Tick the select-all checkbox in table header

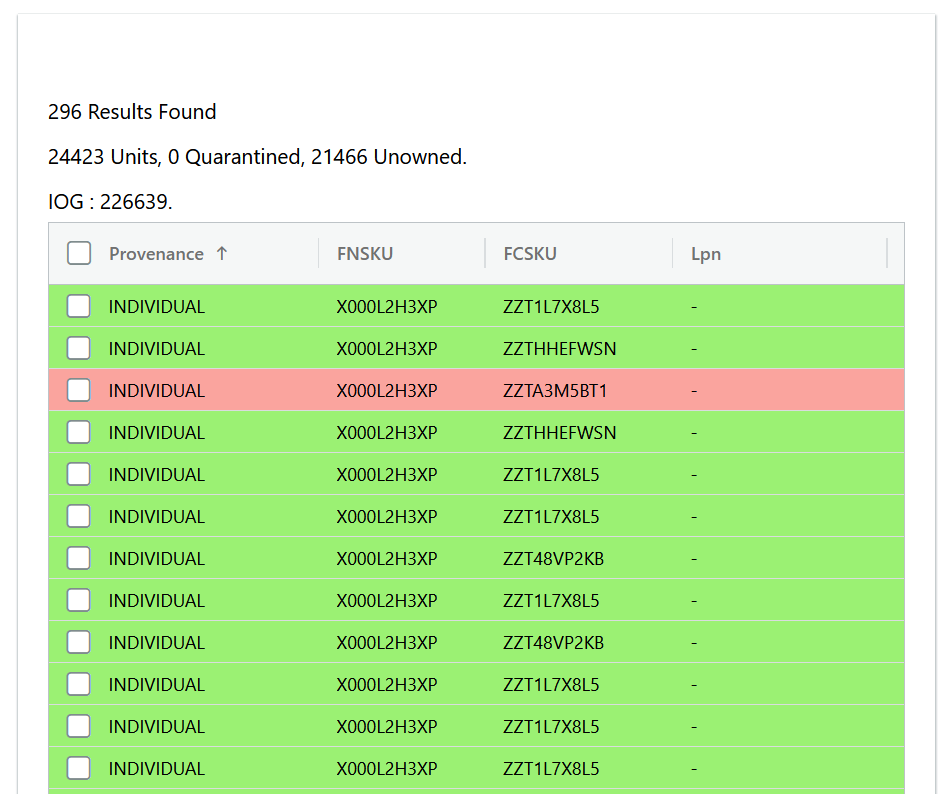79,253
